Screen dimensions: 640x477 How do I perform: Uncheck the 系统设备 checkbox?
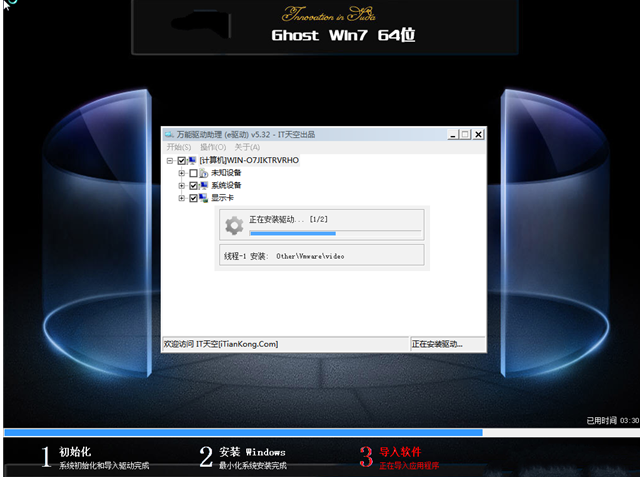tap(193, 186)
